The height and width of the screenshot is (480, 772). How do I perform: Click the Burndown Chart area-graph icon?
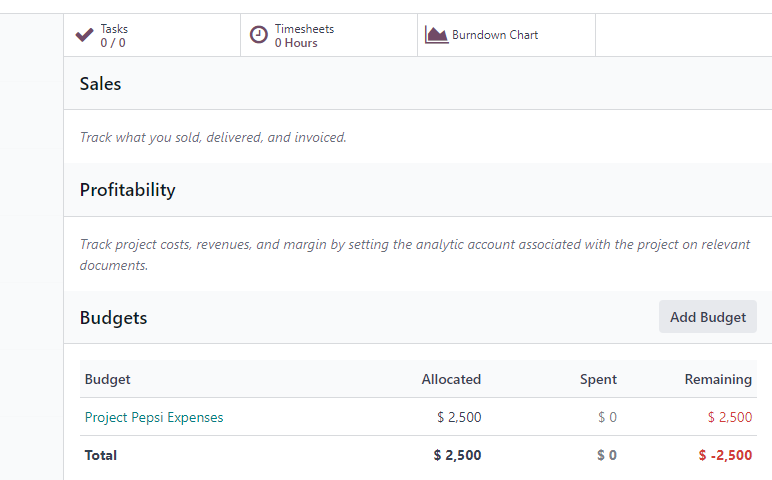click(436, 35)
